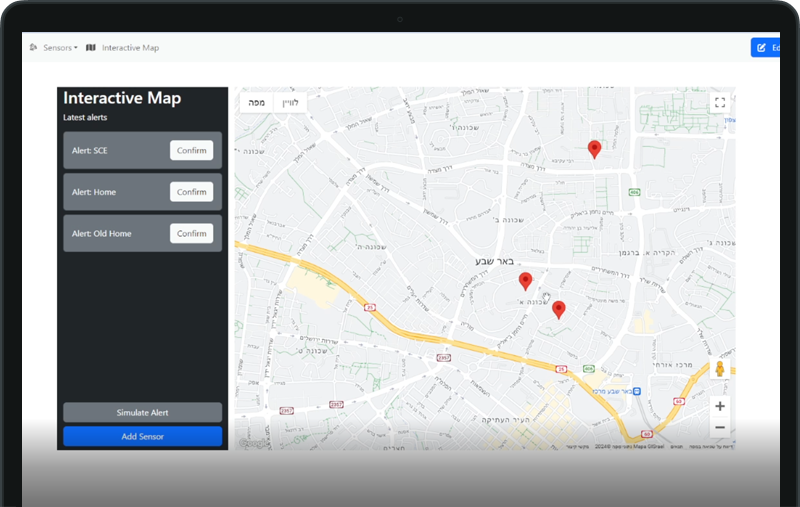Zoom out using the map minus button
Viewport: 800px width, 507px height.
point(720,428)
